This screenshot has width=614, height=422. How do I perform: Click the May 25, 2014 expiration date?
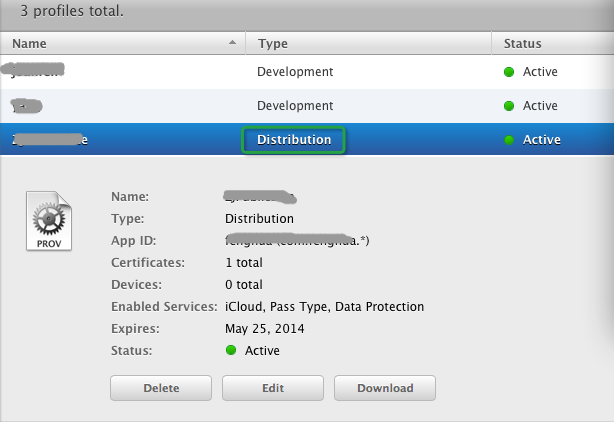click(x=265, y=328)
